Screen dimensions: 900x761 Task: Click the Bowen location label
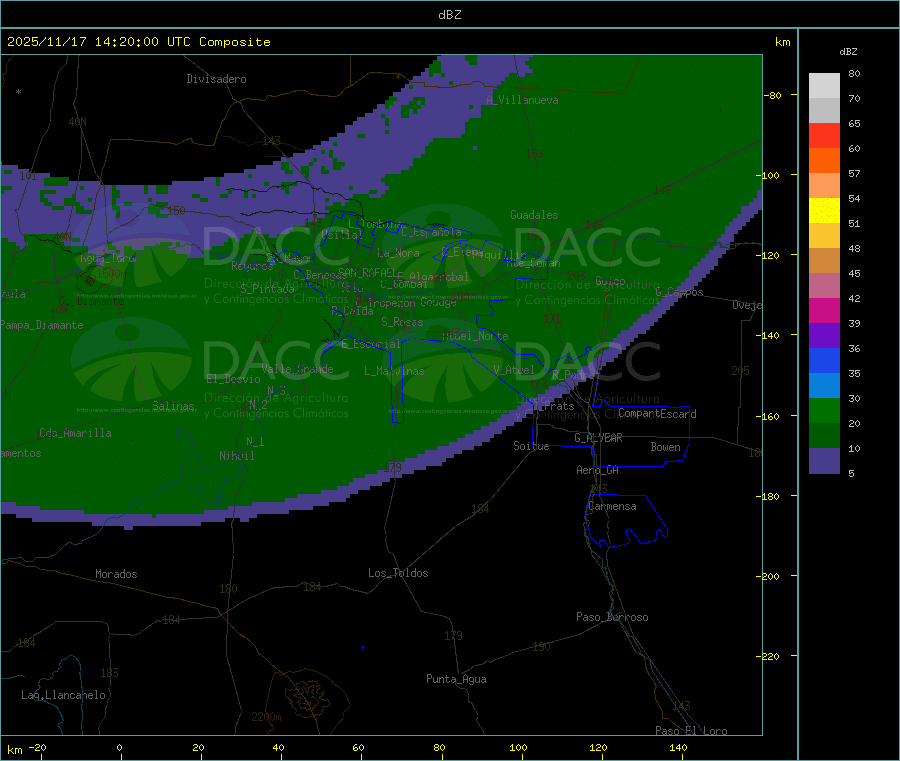coord(665,447)
